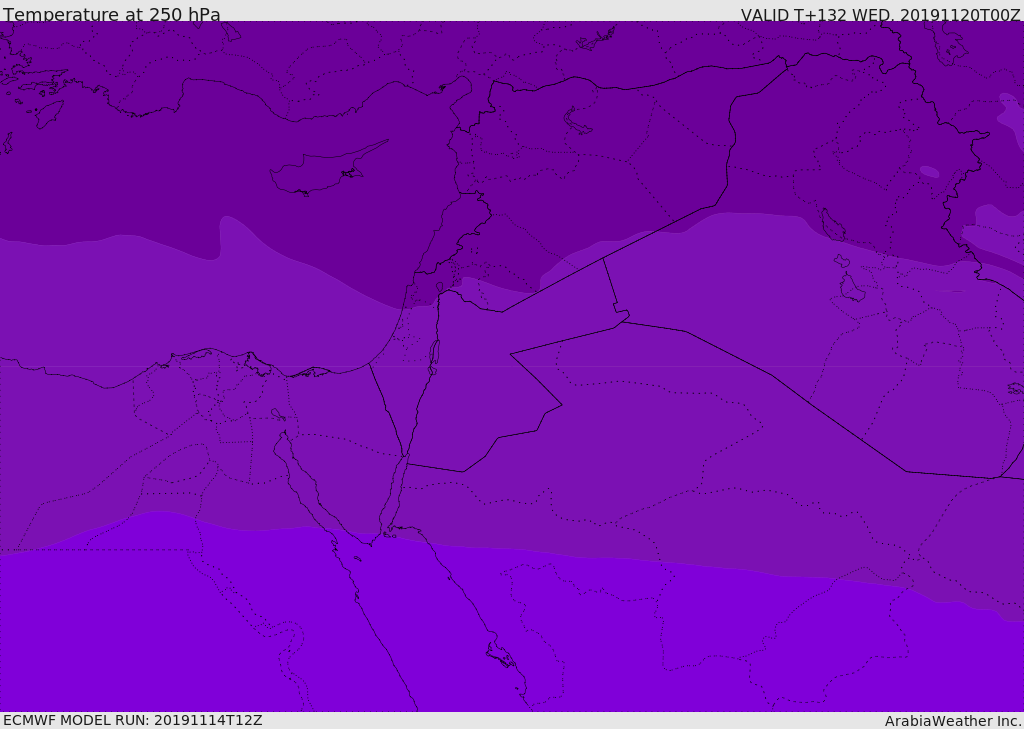This screenshot has width=1024, height=729.
Task: Click the "ECMWF MODEL RUN: 20191114T12Z" text
Action: point(133,721)
